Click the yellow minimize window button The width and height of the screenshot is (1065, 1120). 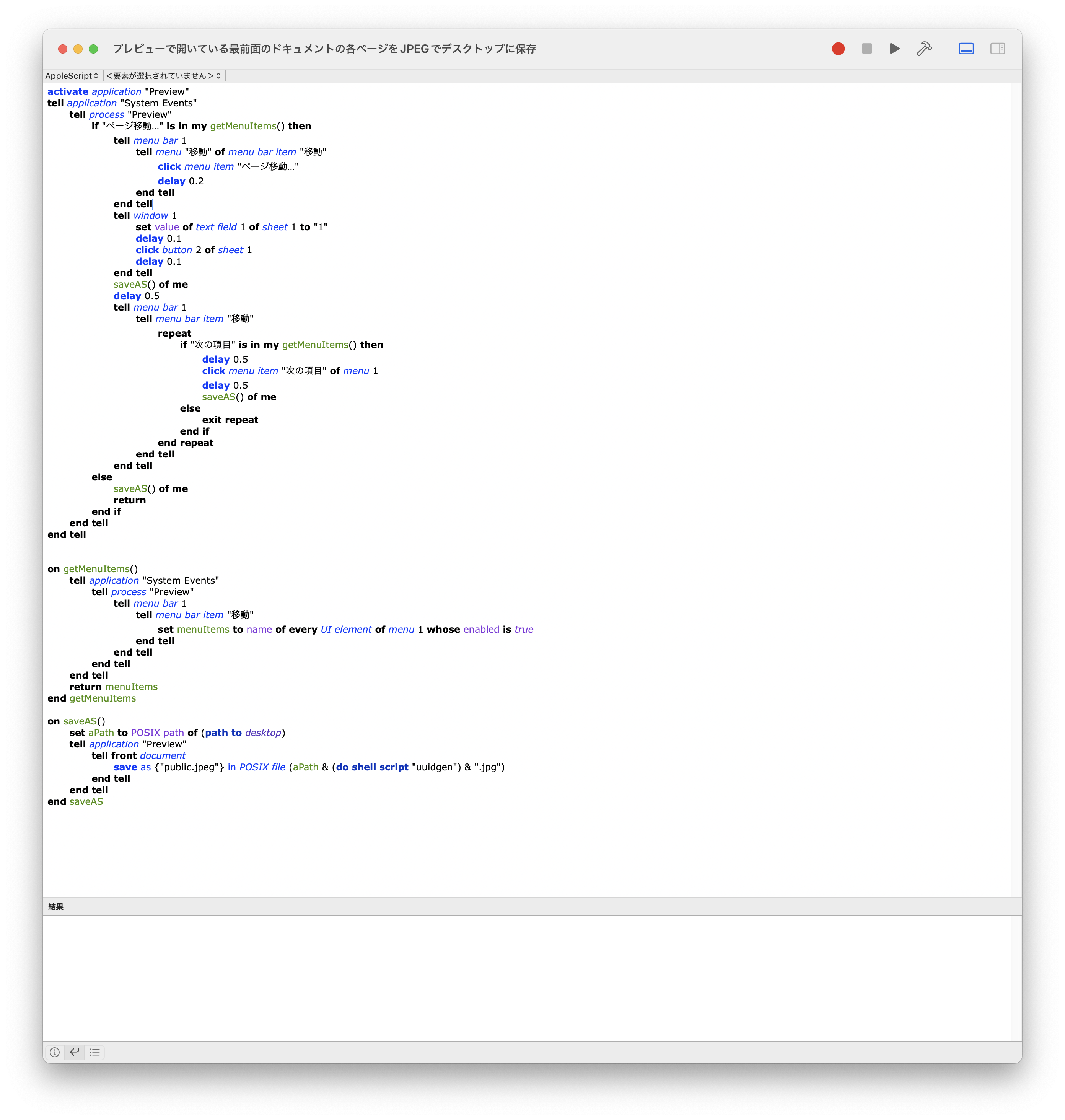78,49
